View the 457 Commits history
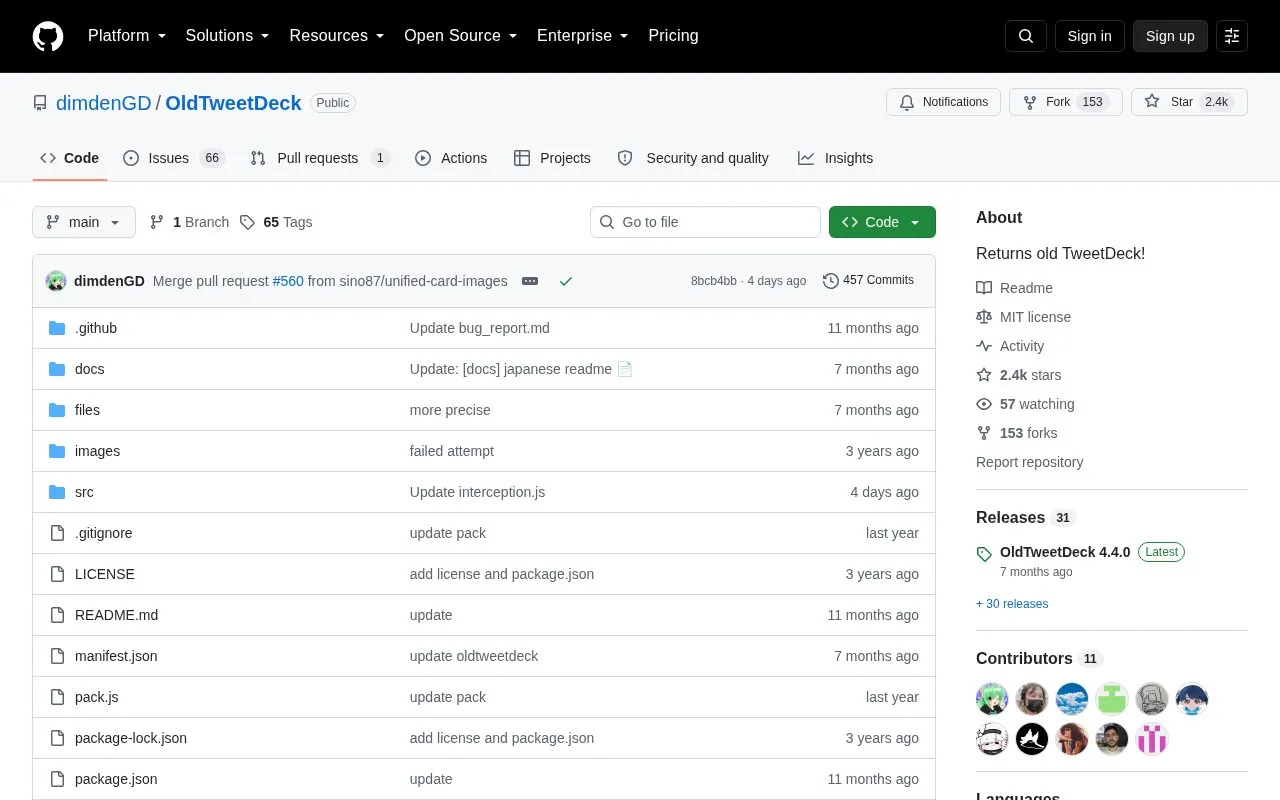Viewport: 1280px width, 800px height. (868, 280)
